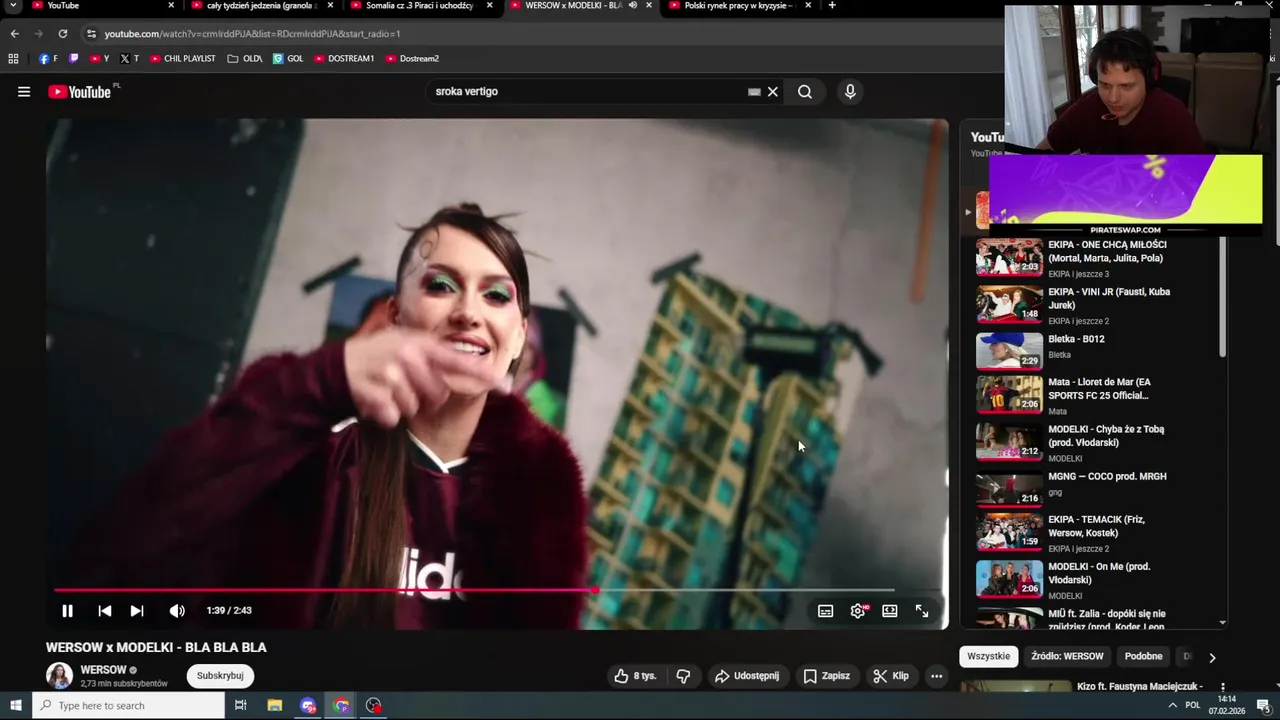Start voice search with microphone

[x=850, y=92]
